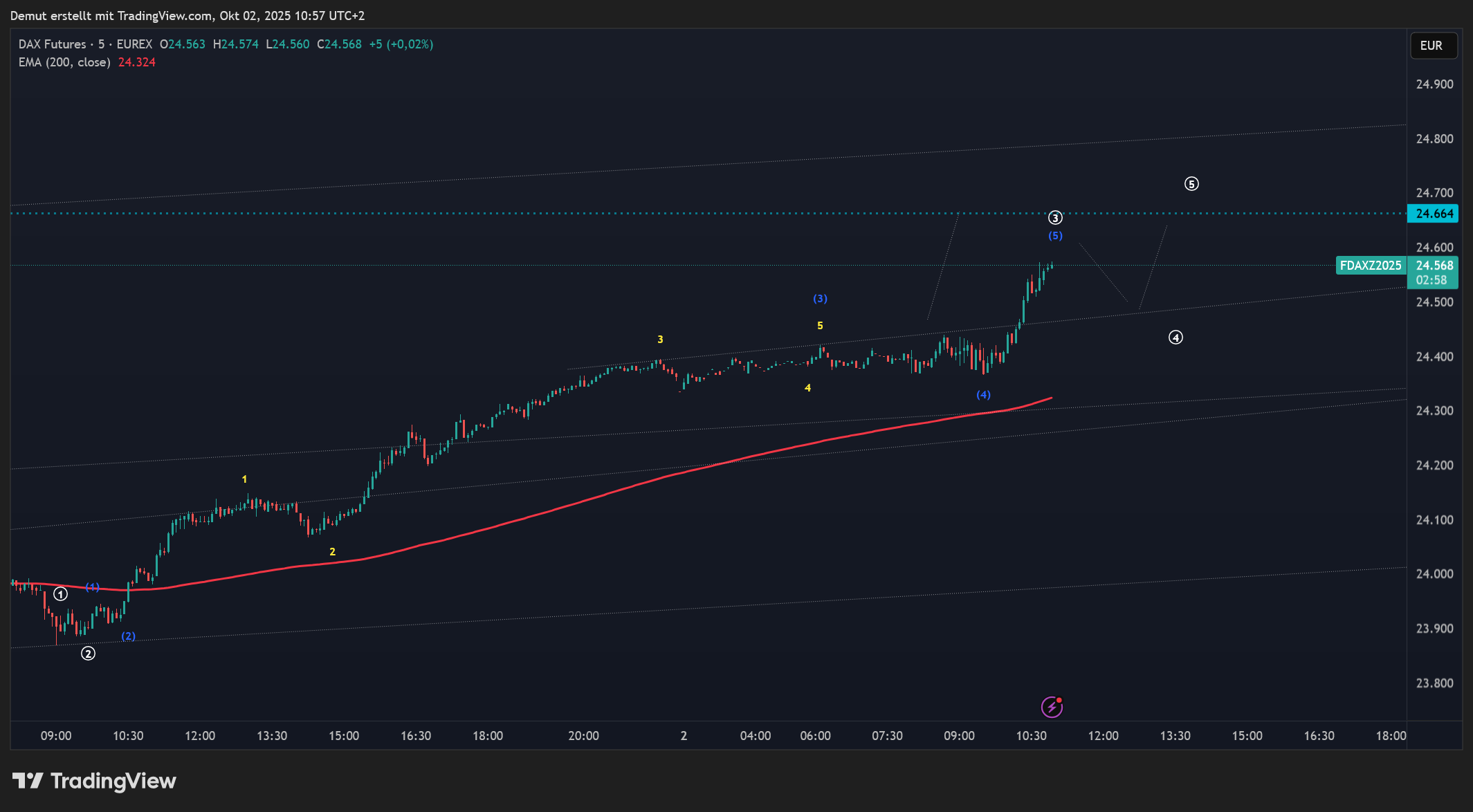Select the white circled 3 wave label

tap(1055, 218)
